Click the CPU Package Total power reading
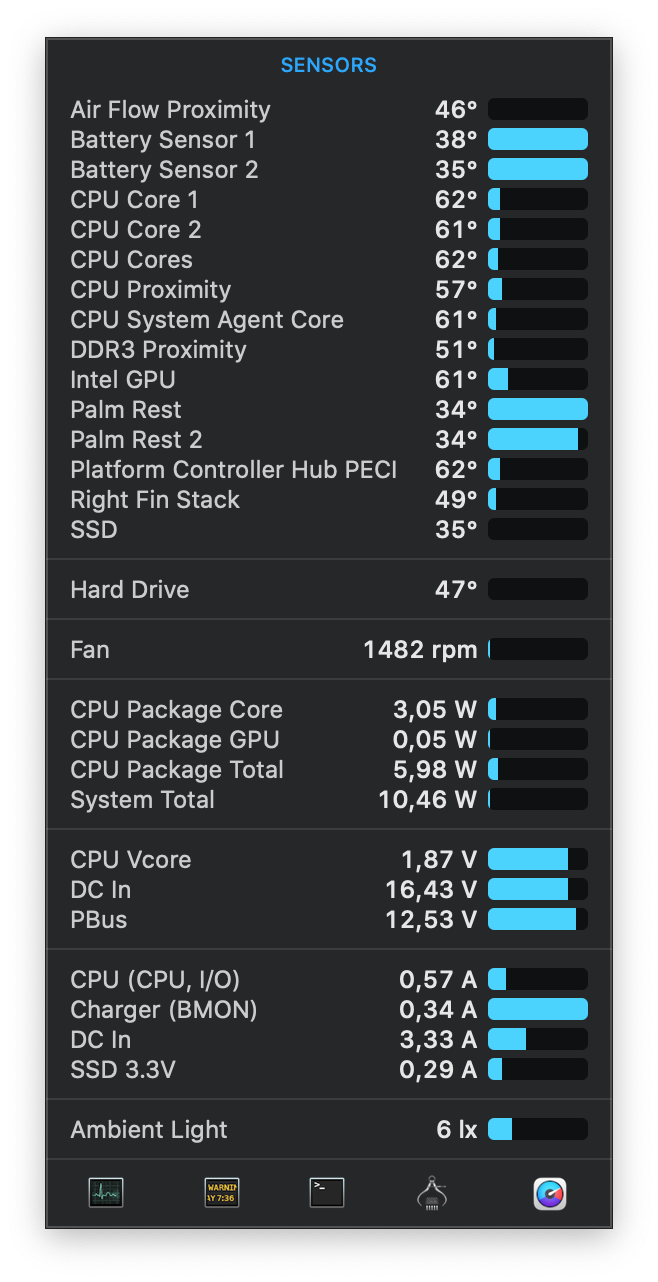This screenshot has height=1282, width=658. pyautogui.click(x=430, y=769)
